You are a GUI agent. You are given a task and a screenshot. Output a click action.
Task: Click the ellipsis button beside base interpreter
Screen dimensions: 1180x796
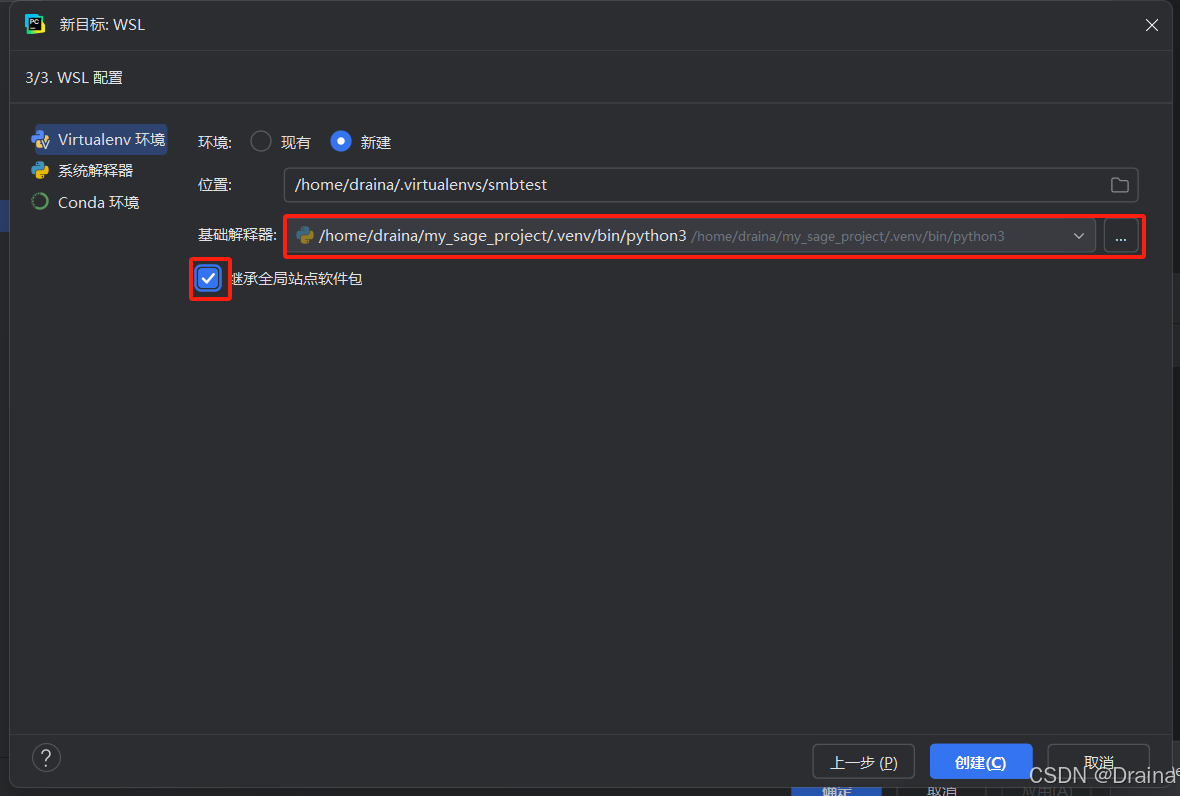click(x=1121, y=236)
